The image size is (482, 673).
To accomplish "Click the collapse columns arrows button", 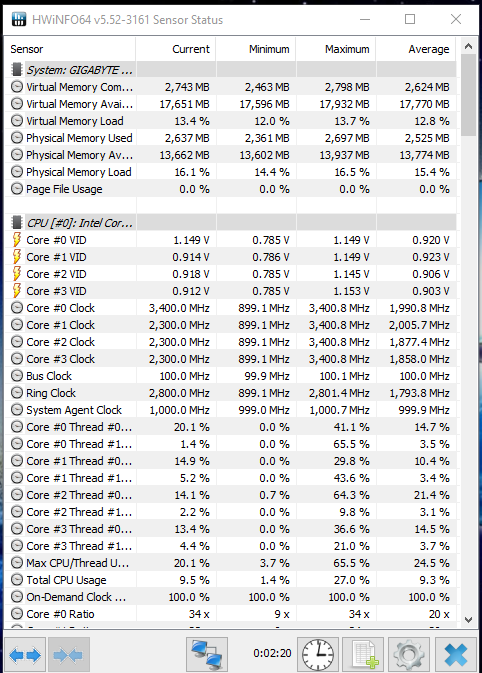I will point(69,655).
